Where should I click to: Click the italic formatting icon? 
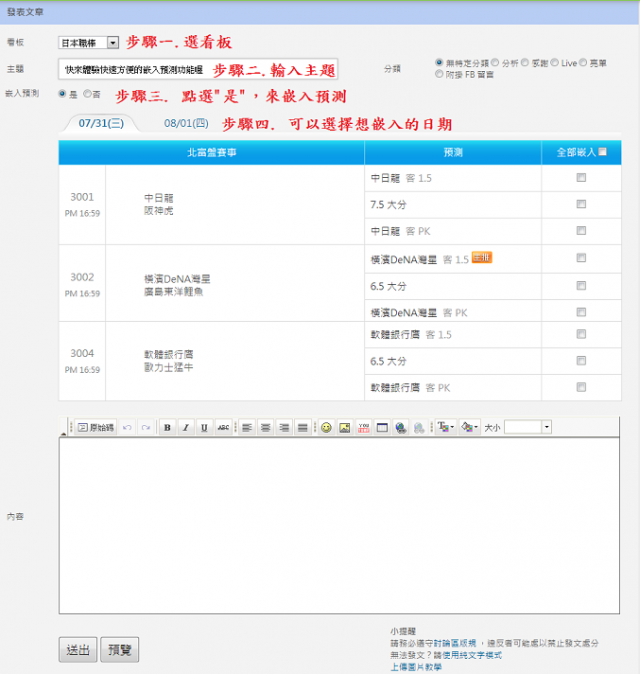tap(185, 427)
